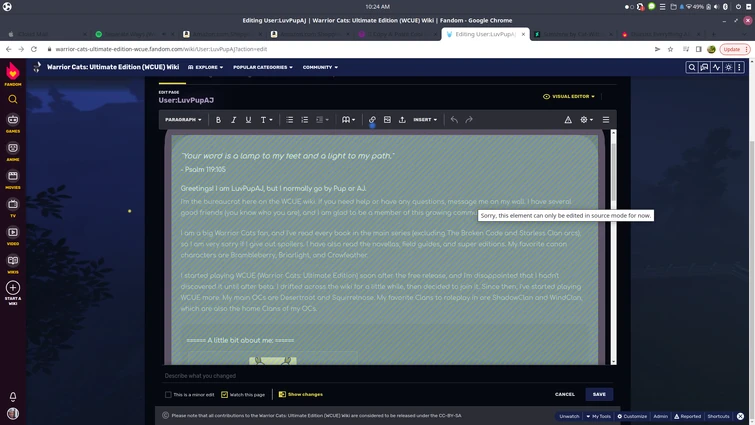755x425 pixels.
Task: Click Customize in the bottom toolbar
Action: (x=632, y=416)
